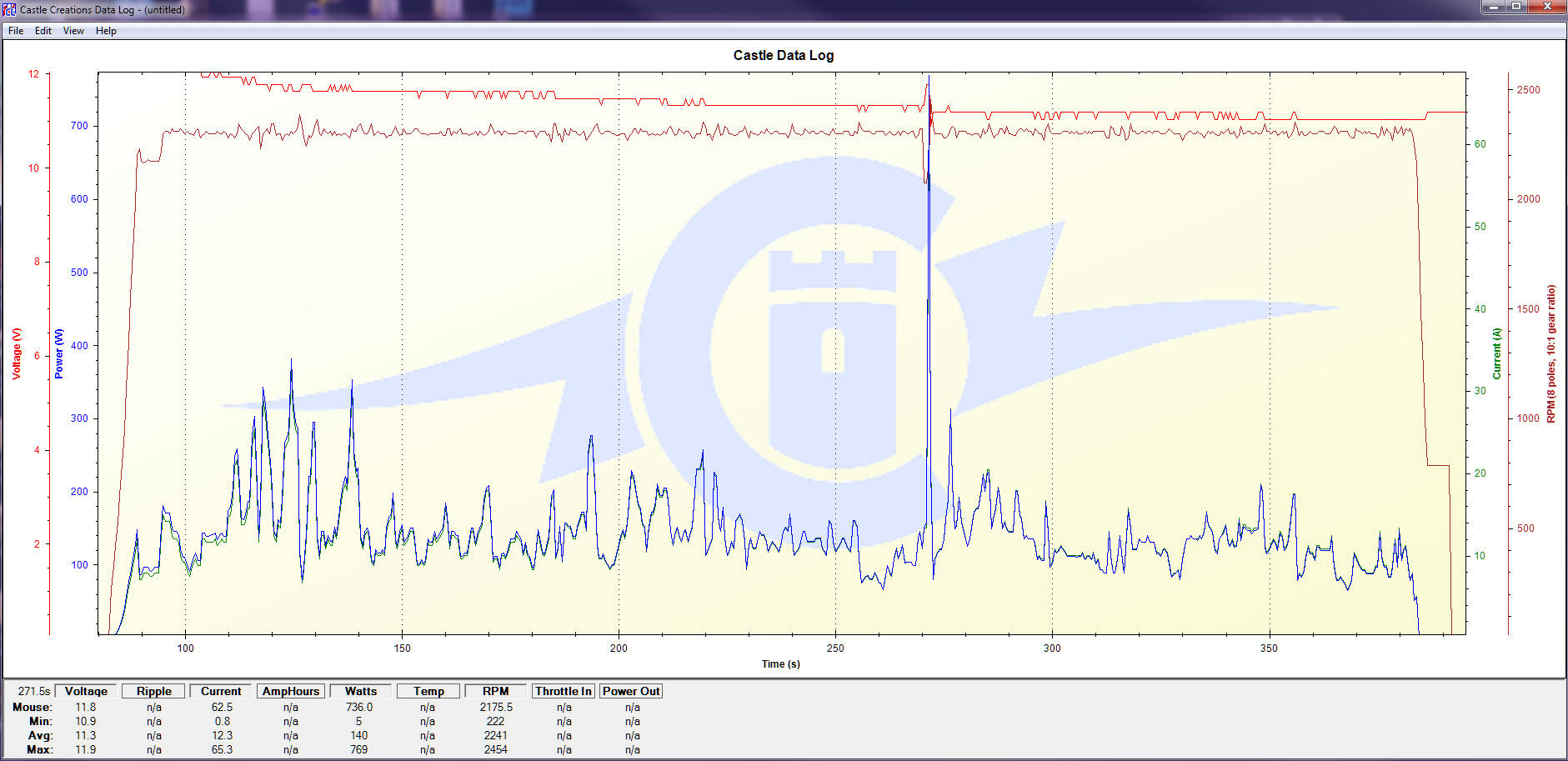Viewport: 1568px width, 761px height.
Task: Click the 200 tick on time axis
Action: (x=619, y=648)
